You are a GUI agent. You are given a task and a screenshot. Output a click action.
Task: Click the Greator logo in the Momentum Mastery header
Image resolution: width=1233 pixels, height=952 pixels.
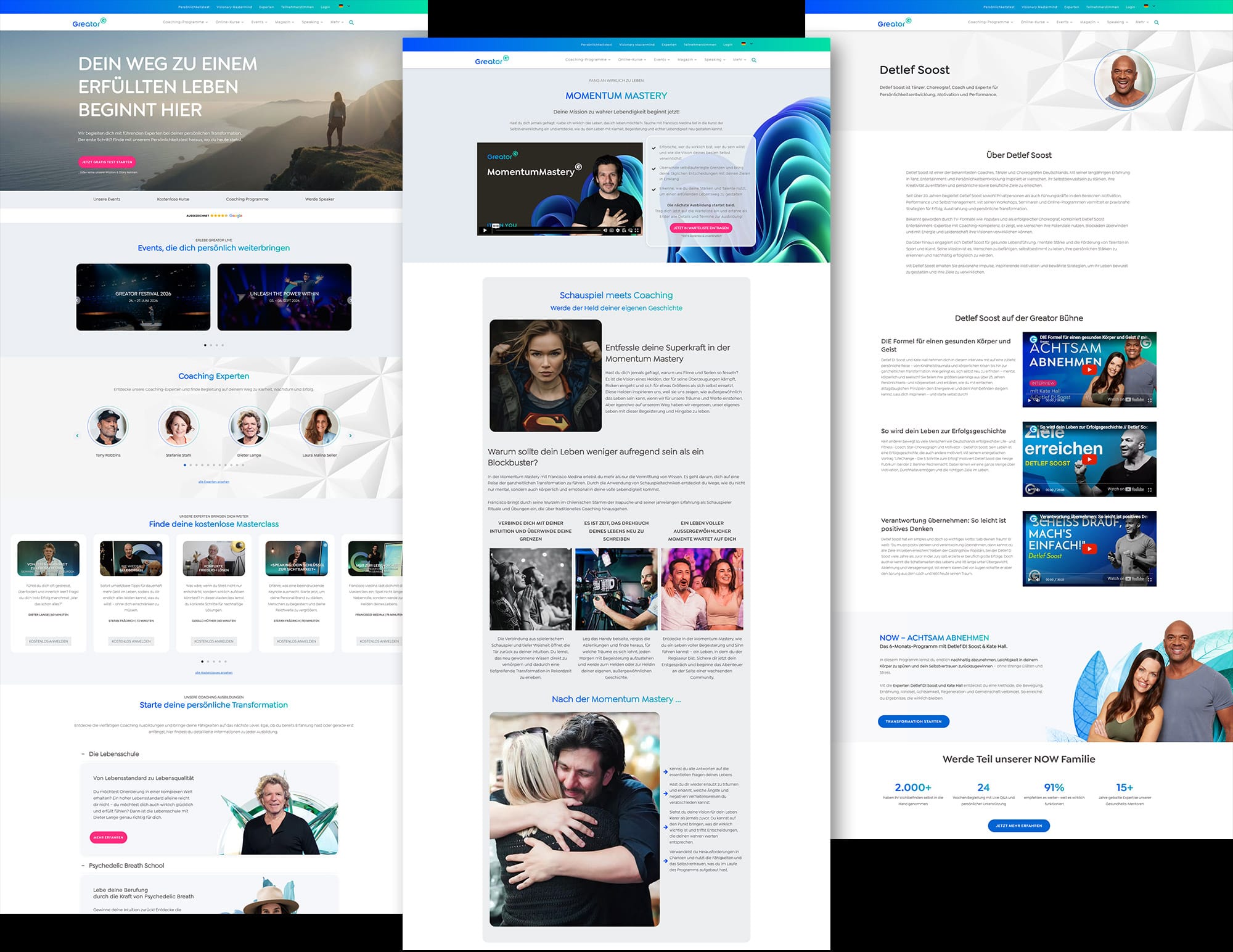click(x=492, y=60)
